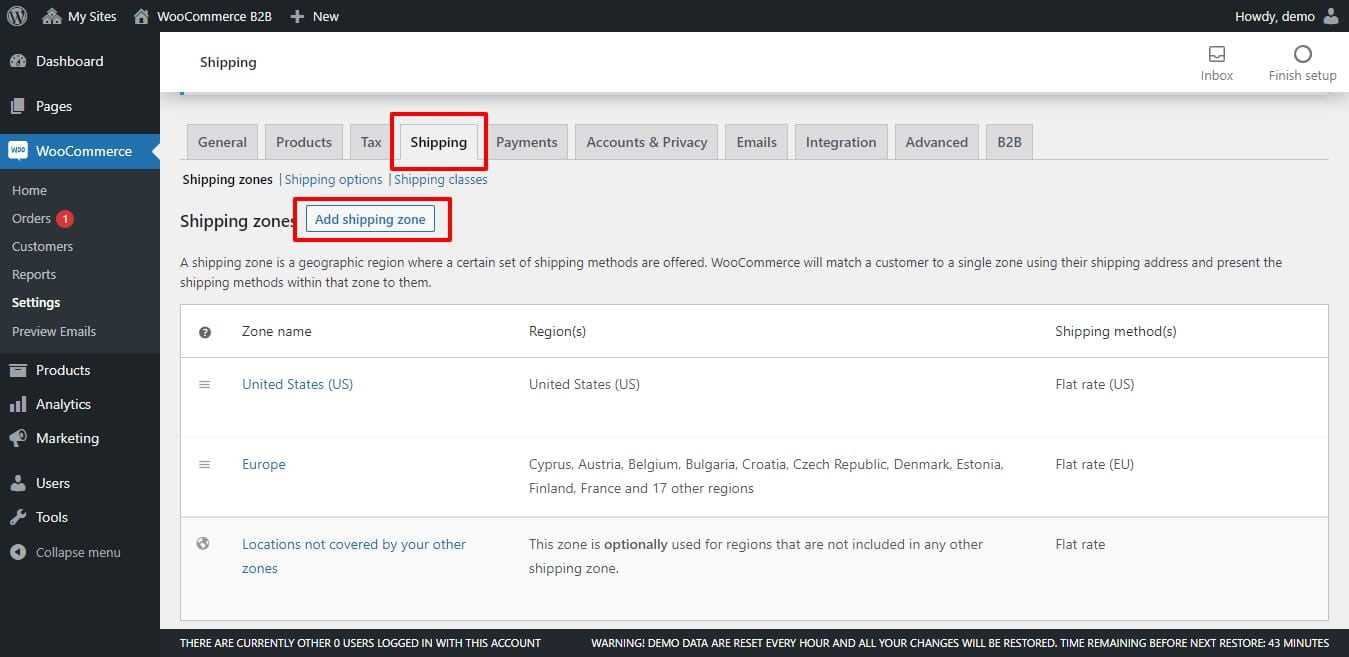The height and width of the screenshot is (657, 1349).
Task: Open the Advanced tab
Action: (x=937, y=142)
